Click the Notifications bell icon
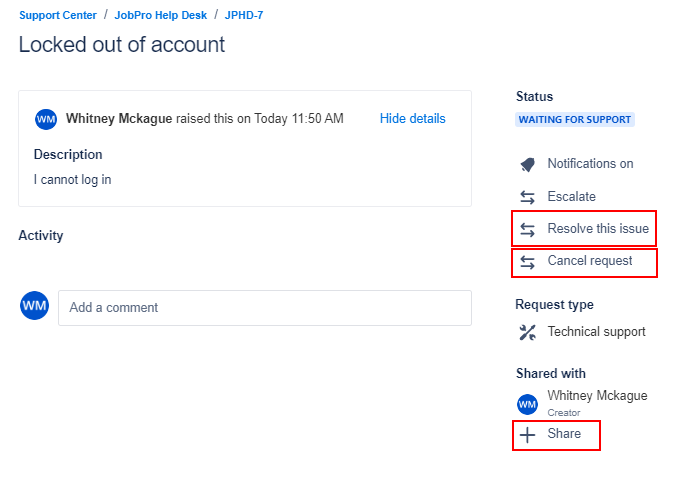Image resolution: width=681 pixels, height=483 pixels. 527,164
